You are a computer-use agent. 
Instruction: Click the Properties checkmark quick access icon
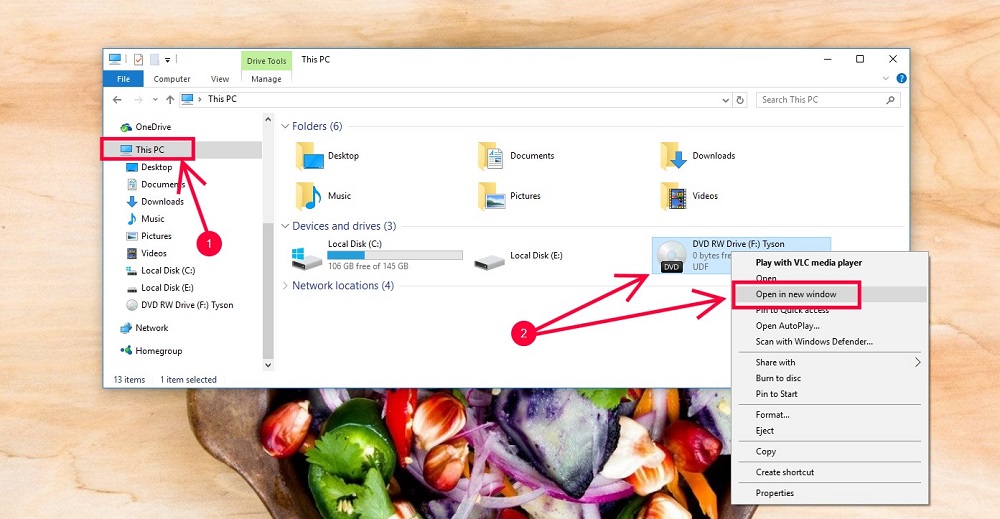pos(138,59)
